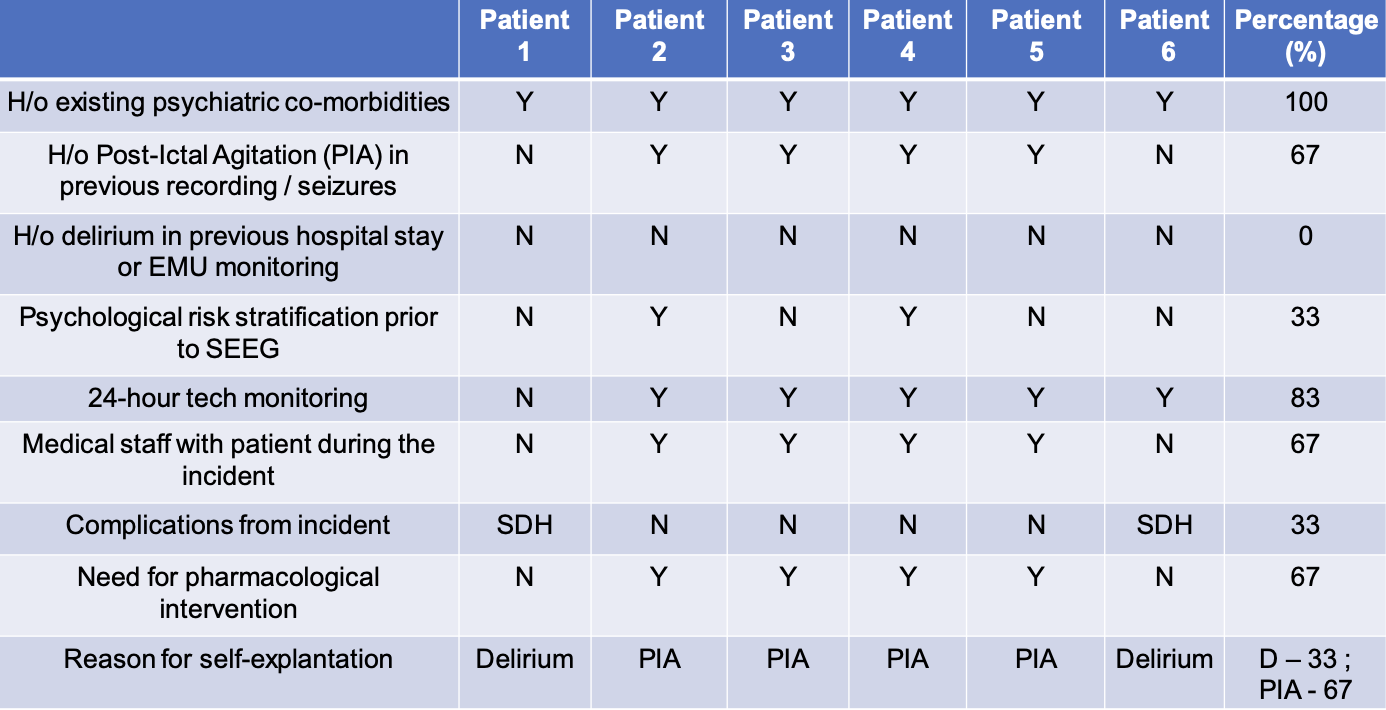Click the 'Complications from incident' row label
Viewport: 1386px width, 710px height.
228,526
